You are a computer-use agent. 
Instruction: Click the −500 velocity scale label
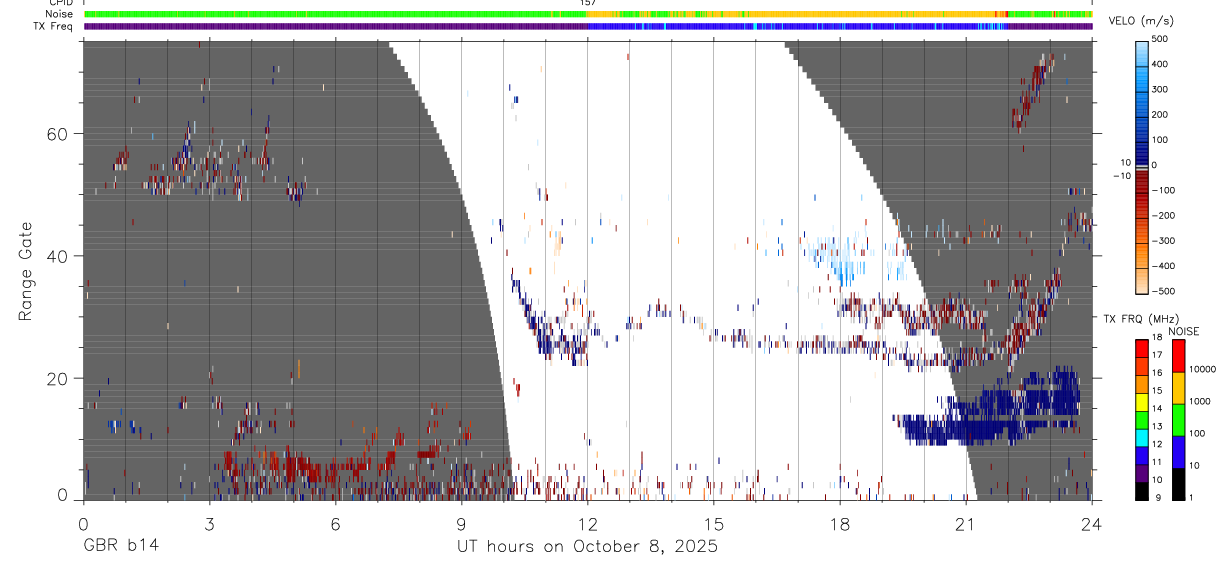click(x=1162, y=291)
